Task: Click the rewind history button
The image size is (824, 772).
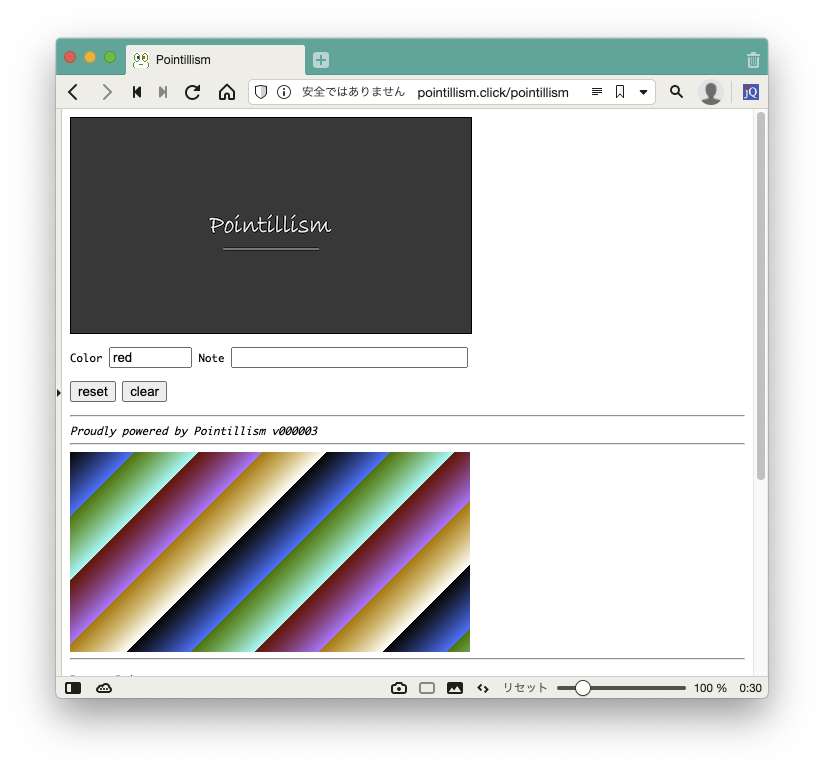Action: click(137, 92)
